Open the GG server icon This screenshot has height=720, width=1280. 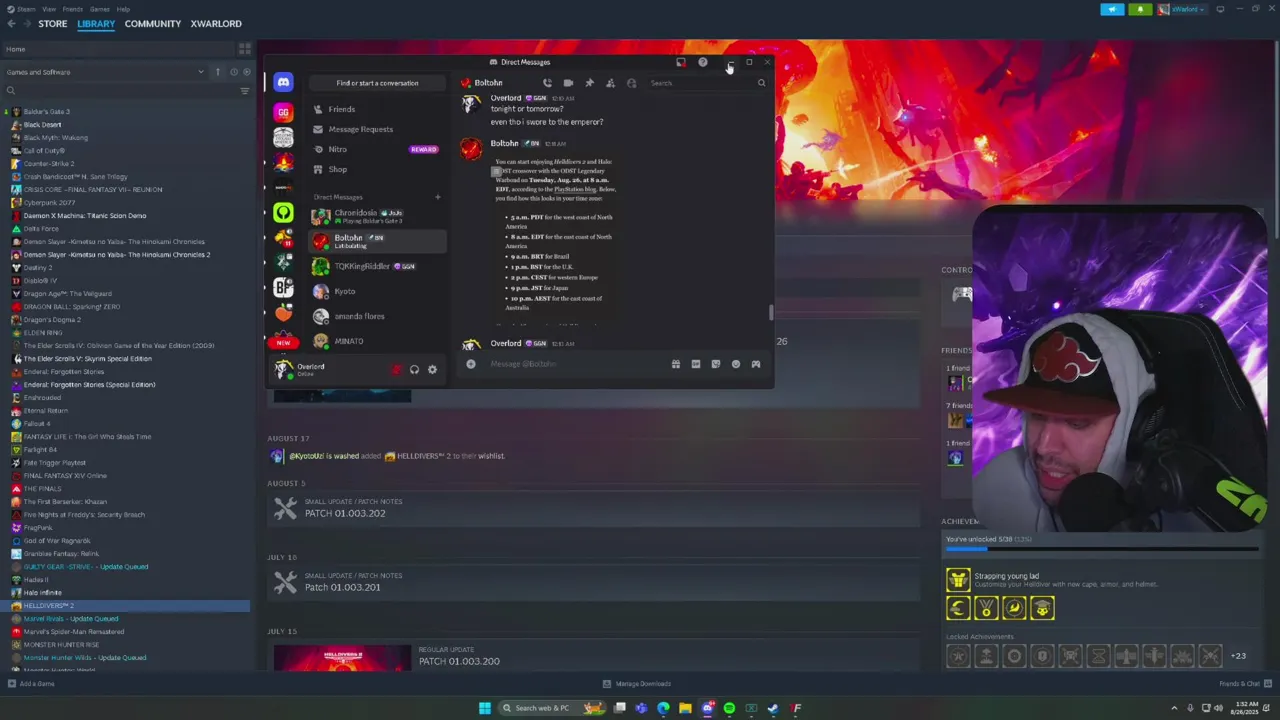click(x=283, y=112)
